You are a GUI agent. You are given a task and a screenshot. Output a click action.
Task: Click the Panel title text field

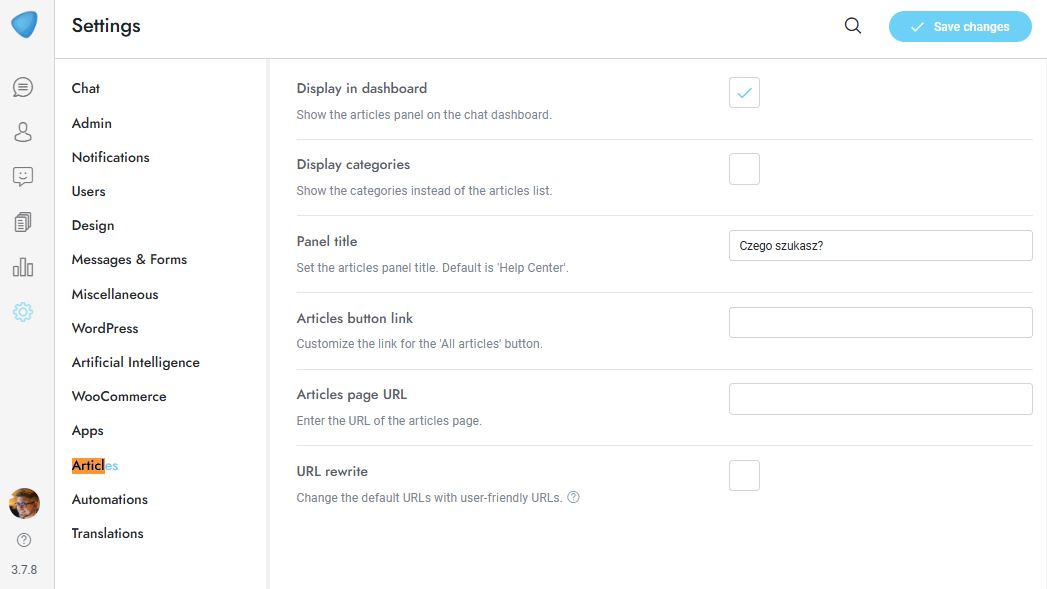click(880, 246)
